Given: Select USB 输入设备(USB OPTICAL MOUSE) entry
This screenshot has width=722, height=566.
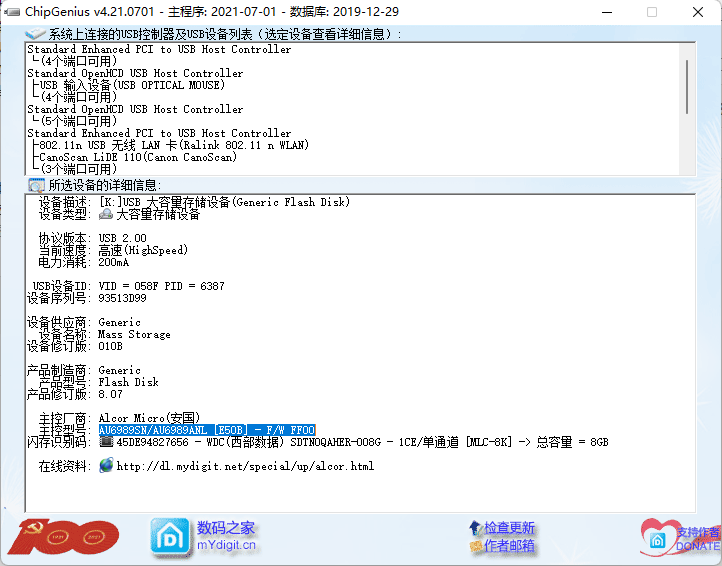Looking at the screenshot, I should (x=132, y=85).
